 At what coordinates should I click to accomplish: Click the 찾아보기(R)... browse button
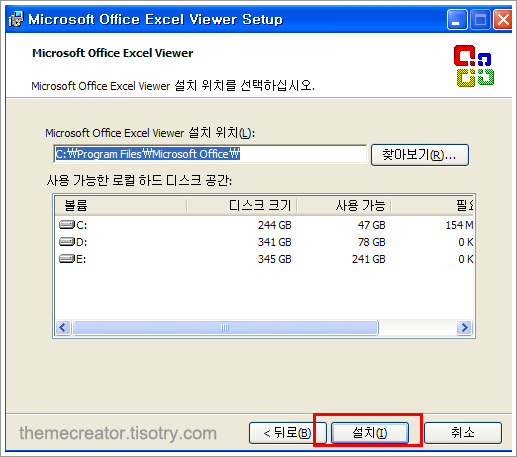[x=420, y=155]
